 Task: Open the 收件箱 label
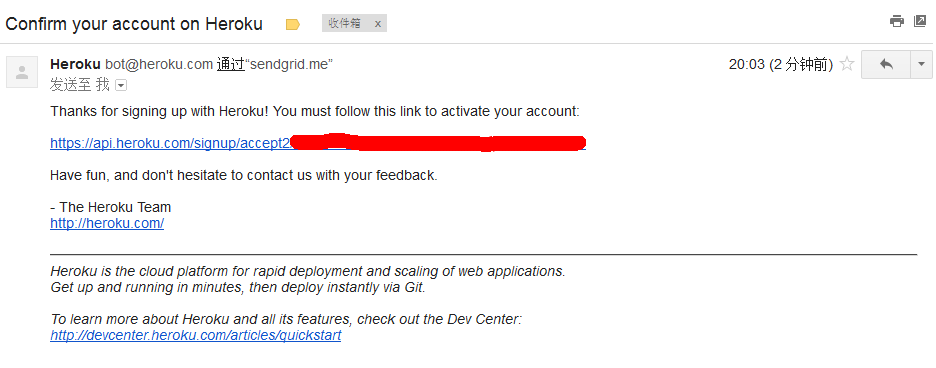click(345, 24)
